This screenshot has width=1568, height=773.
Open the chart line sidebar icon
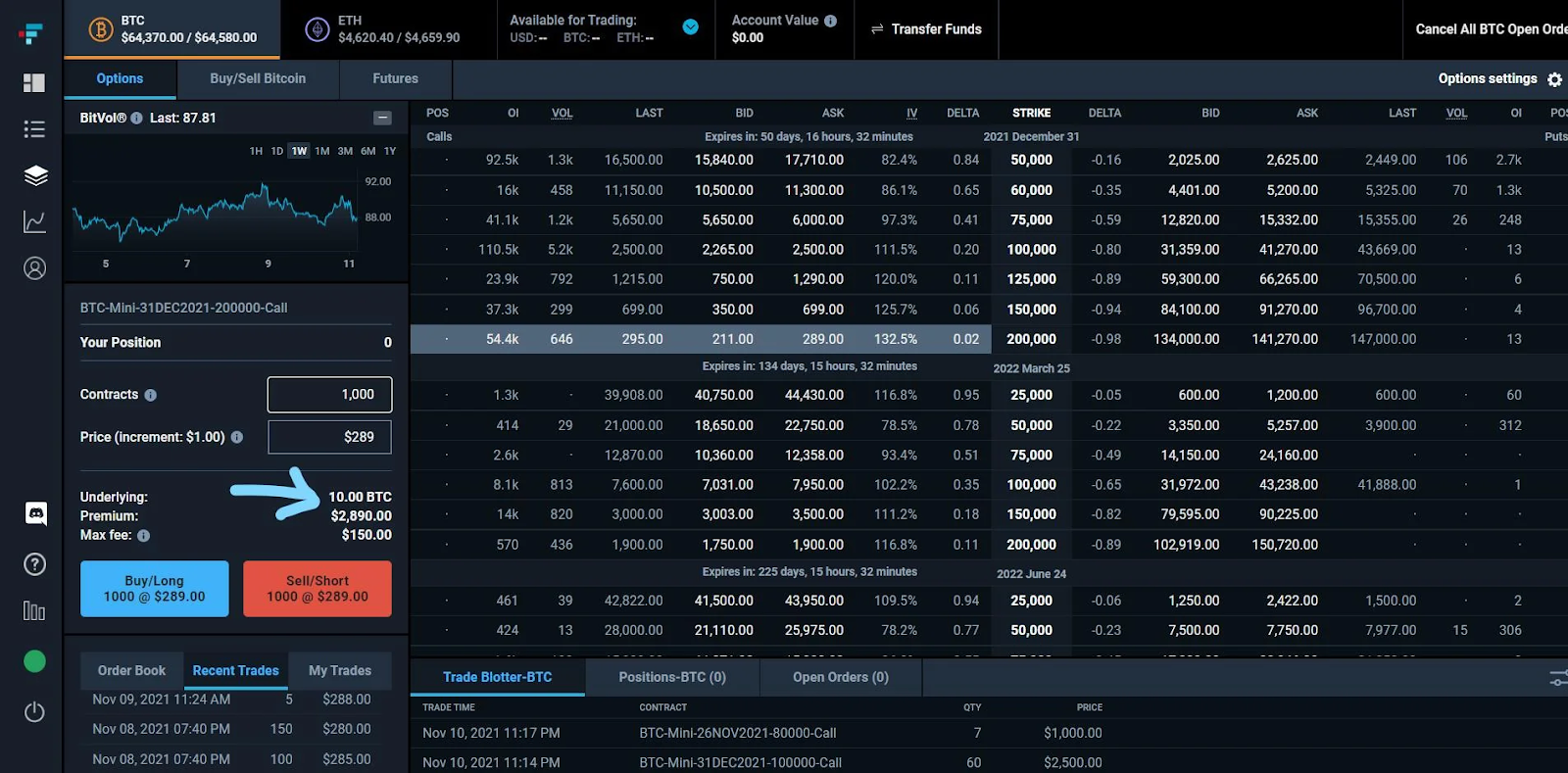click(34, 221)
